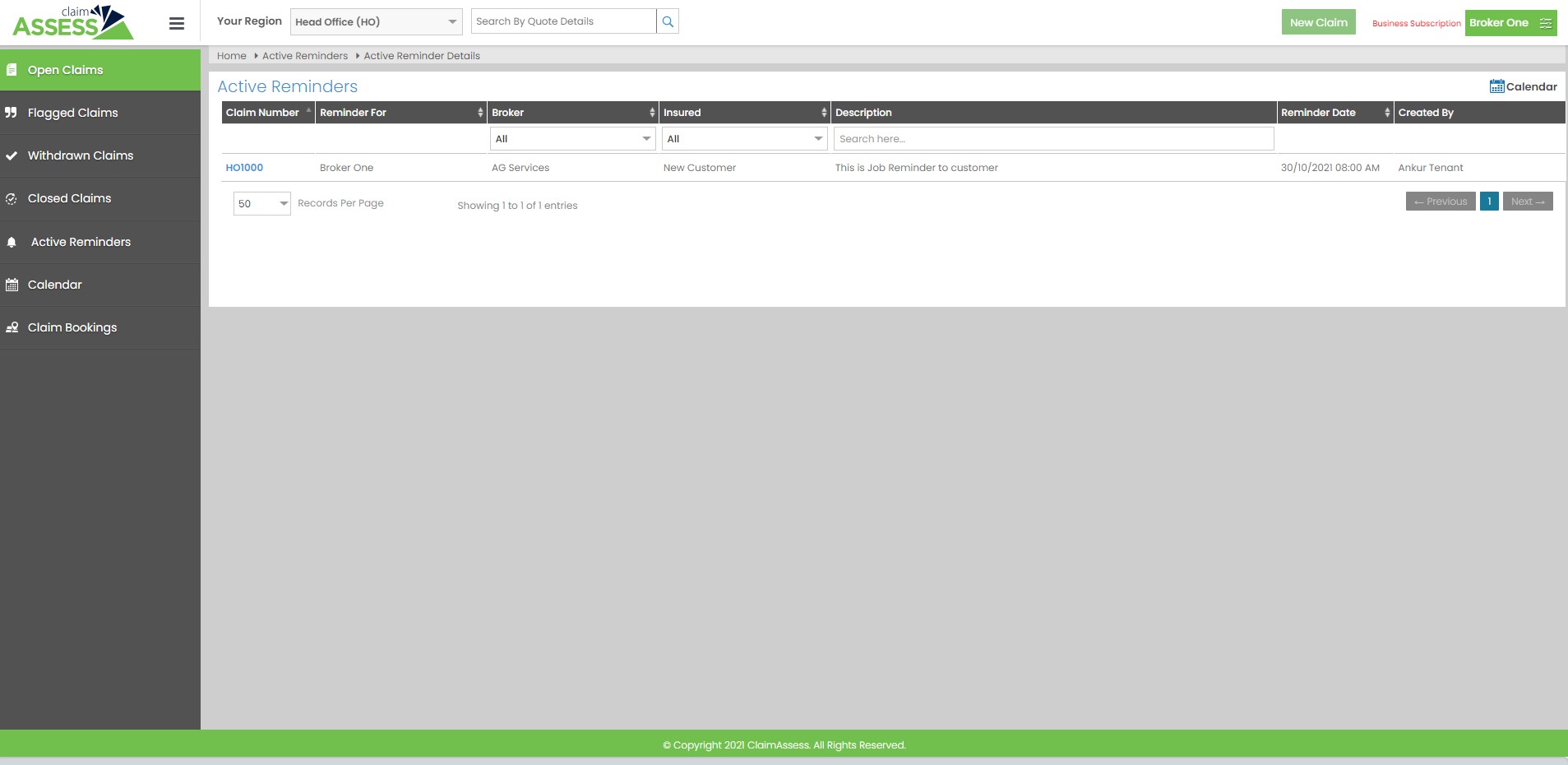Open claim HO1000 link

click(244, 168)
